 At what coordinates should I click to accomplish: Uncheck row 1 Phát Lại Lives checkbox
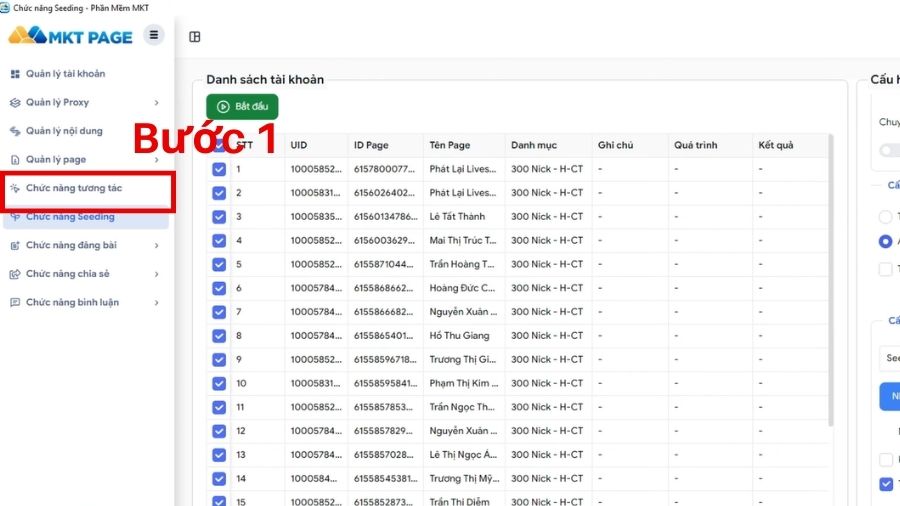coord(219,169)
